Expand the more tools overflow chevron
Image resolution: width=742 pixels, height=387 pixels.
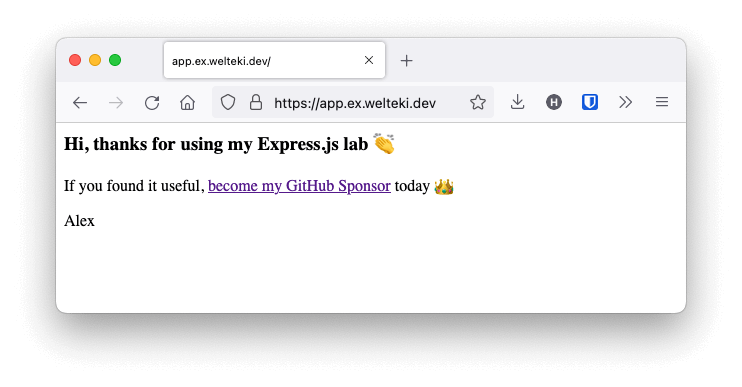click(x=626, y=102)
